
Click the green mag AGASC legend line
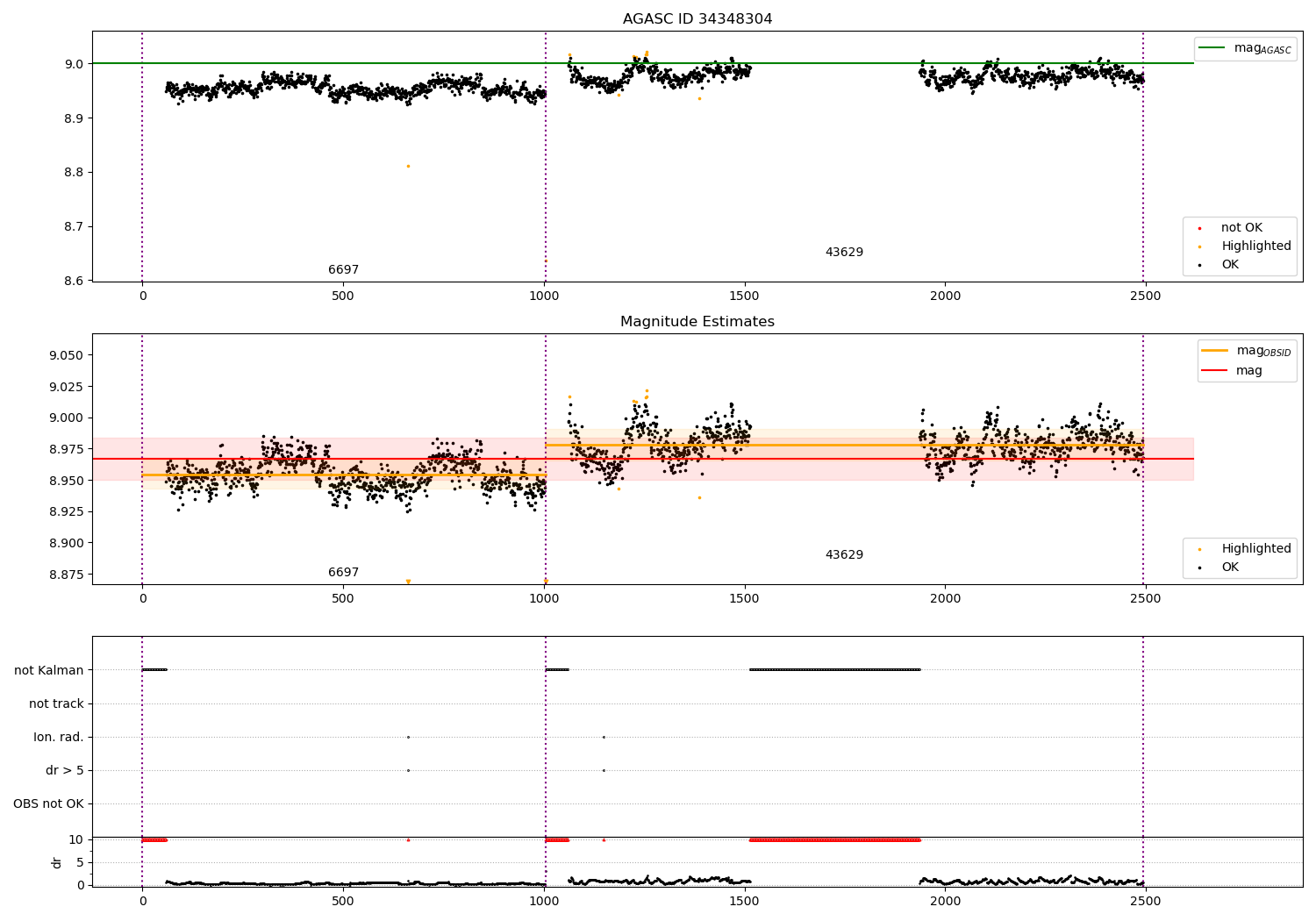tap(1212, 47)
